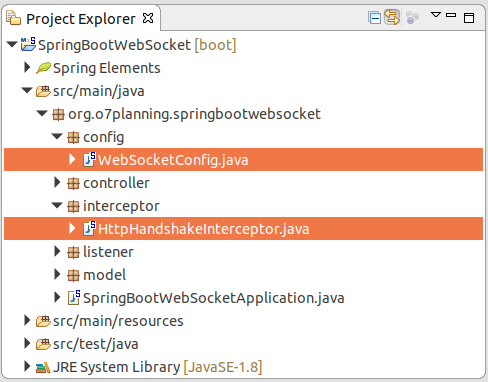Expand the src/test/java folder
The height and width of the screenshot is (382, 488).
pyautogui.click(x=27, y=343)
